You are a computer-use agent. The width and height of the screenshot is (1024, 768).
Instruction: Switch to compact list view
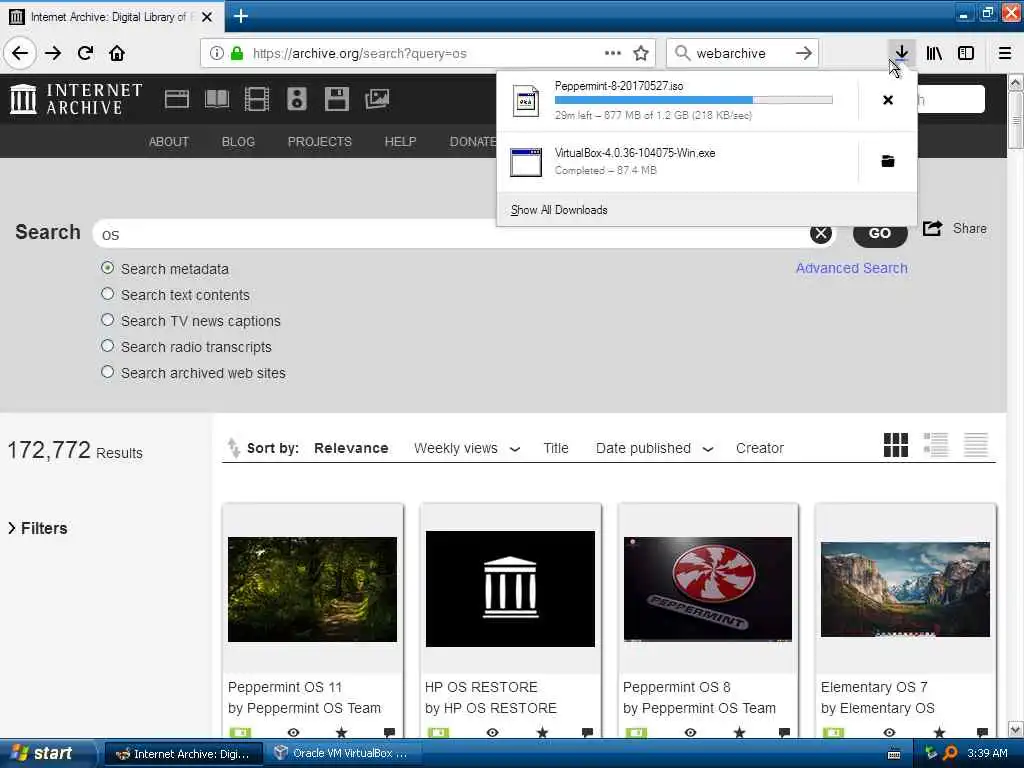(976, 445)
